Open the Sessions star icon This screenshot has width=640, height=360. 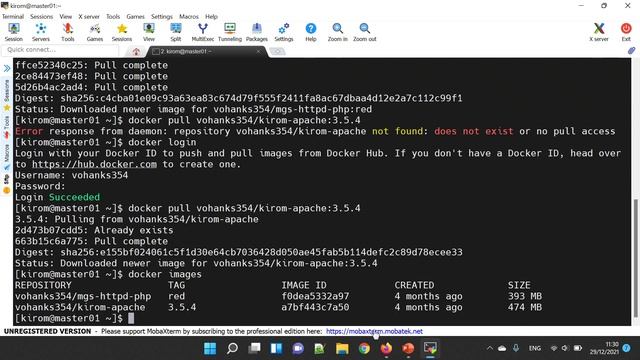click(122, 32)
